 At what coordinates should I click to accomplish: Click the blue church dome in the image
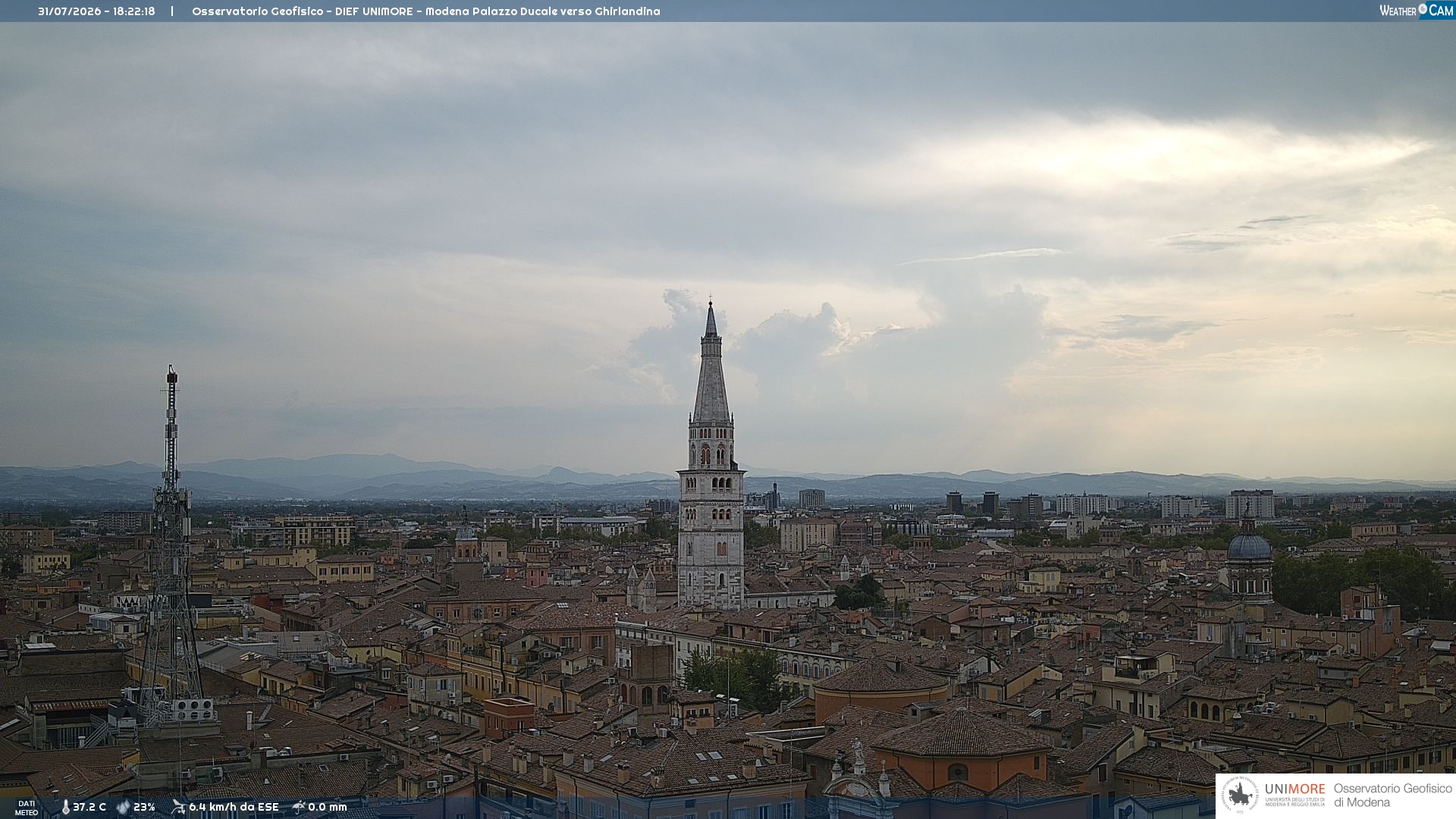click(x=1248, y=546)
